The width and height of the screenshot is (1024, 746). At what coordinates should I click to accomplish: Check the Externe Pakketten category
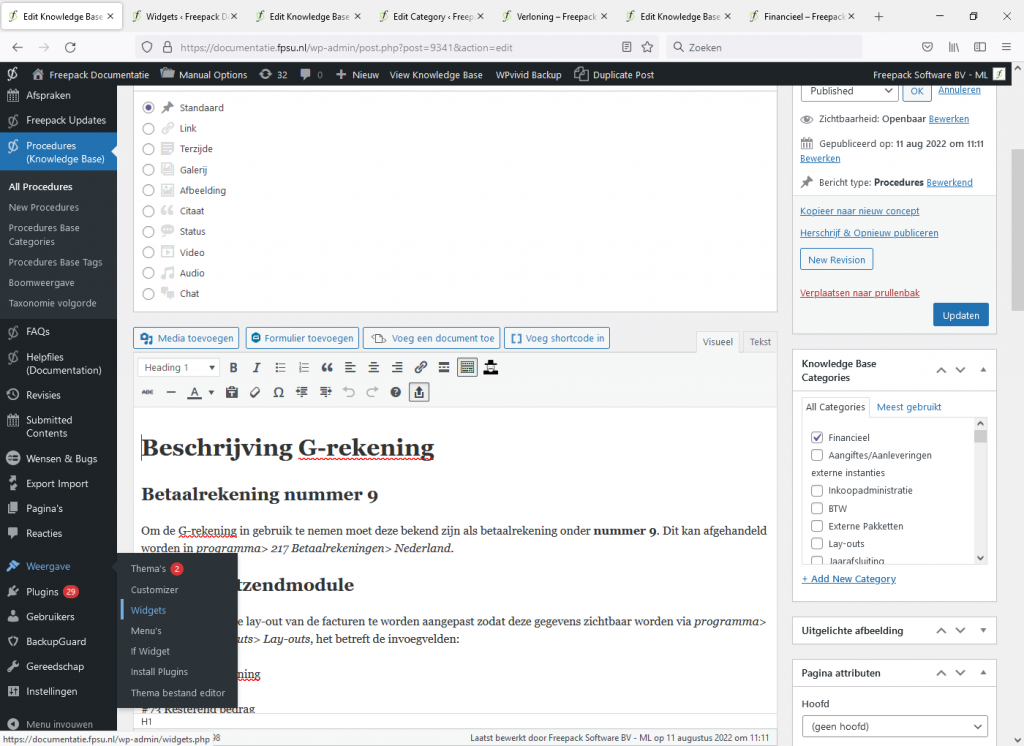(x=817, y=526)
